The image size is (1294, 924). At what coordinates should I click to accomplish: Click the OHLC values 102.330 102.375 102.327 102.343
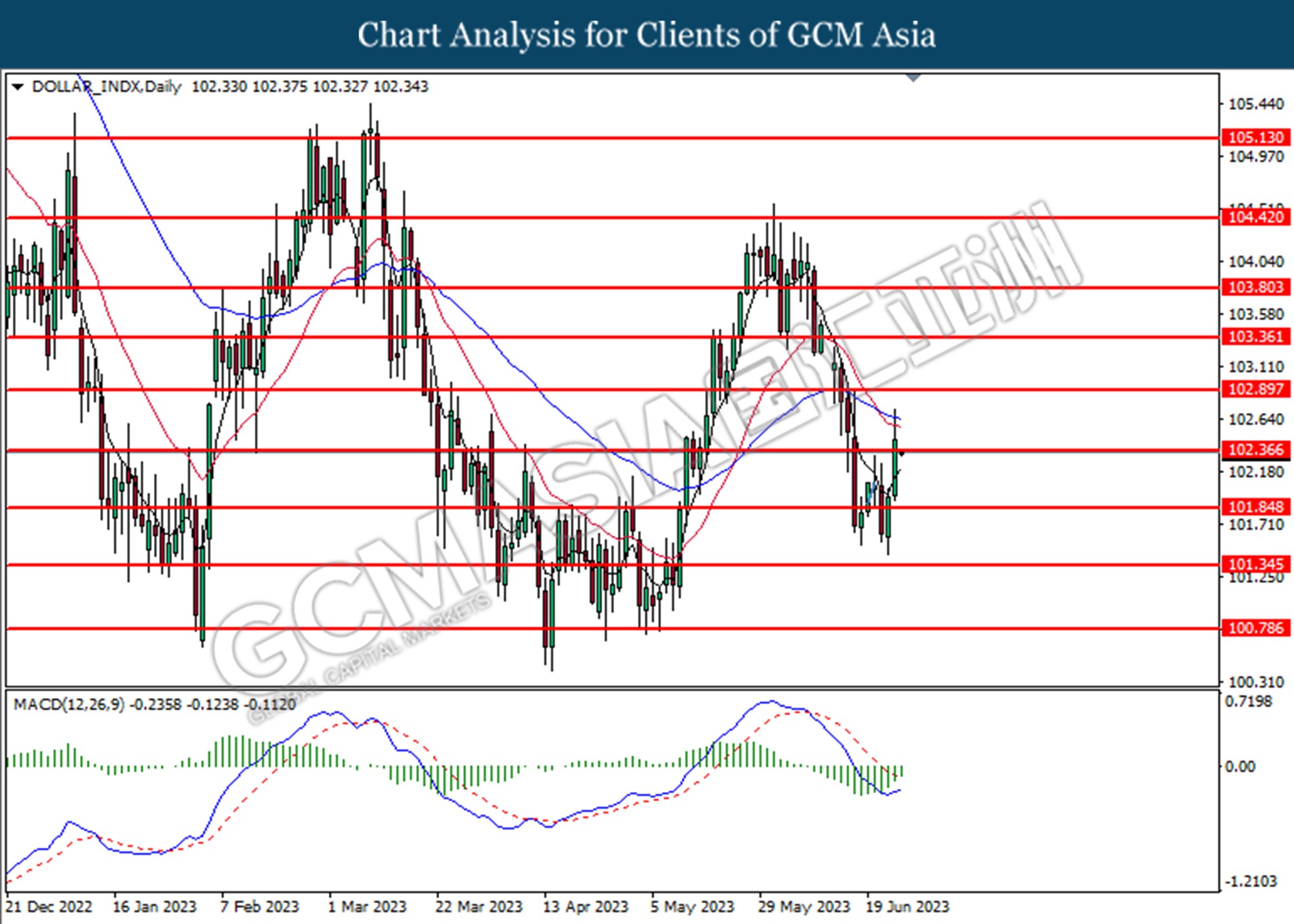pyautogui.click(x=310, y=87)
